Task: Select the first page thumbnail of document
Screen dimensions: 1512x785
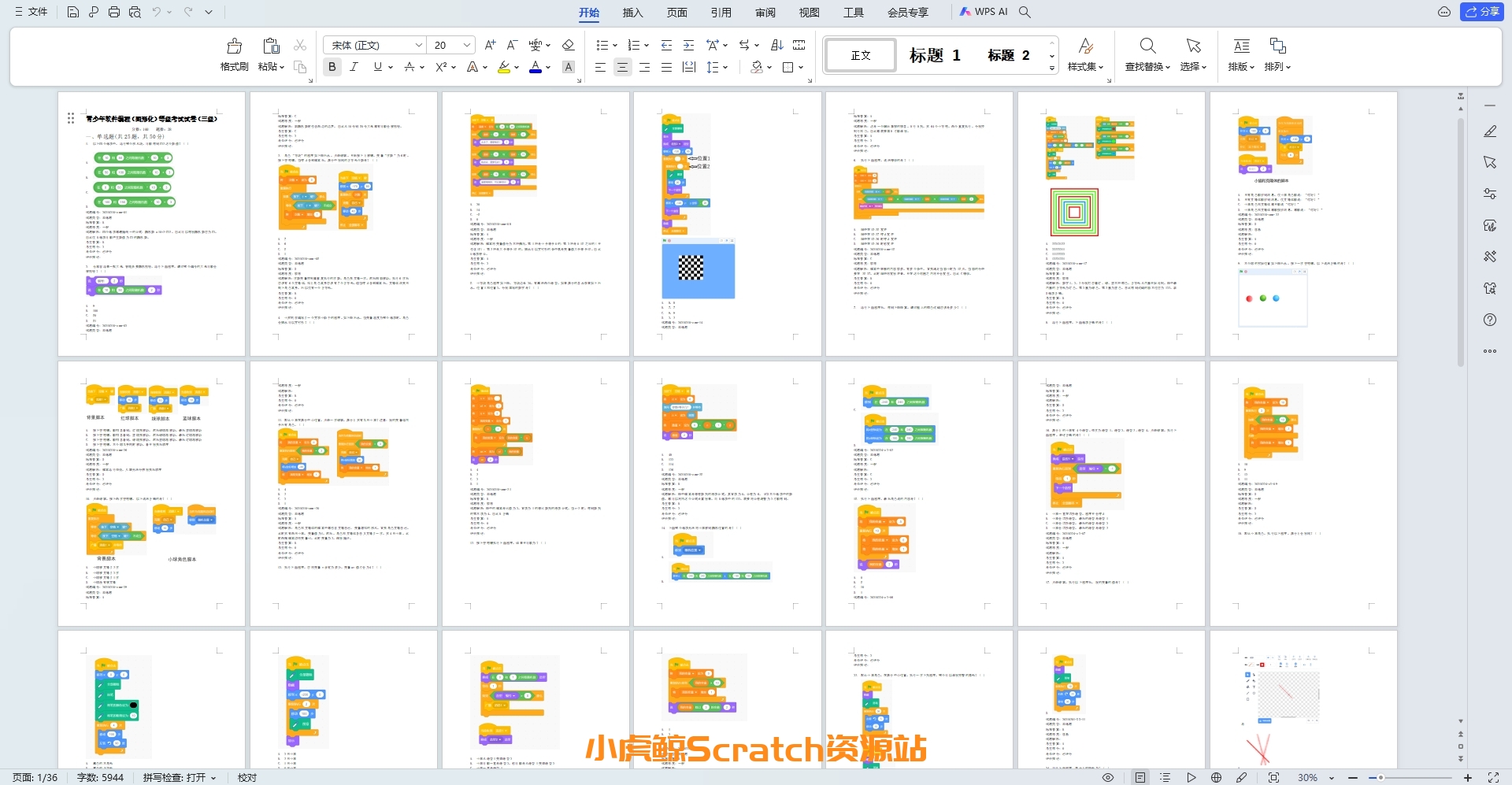Action: [151, 224]
